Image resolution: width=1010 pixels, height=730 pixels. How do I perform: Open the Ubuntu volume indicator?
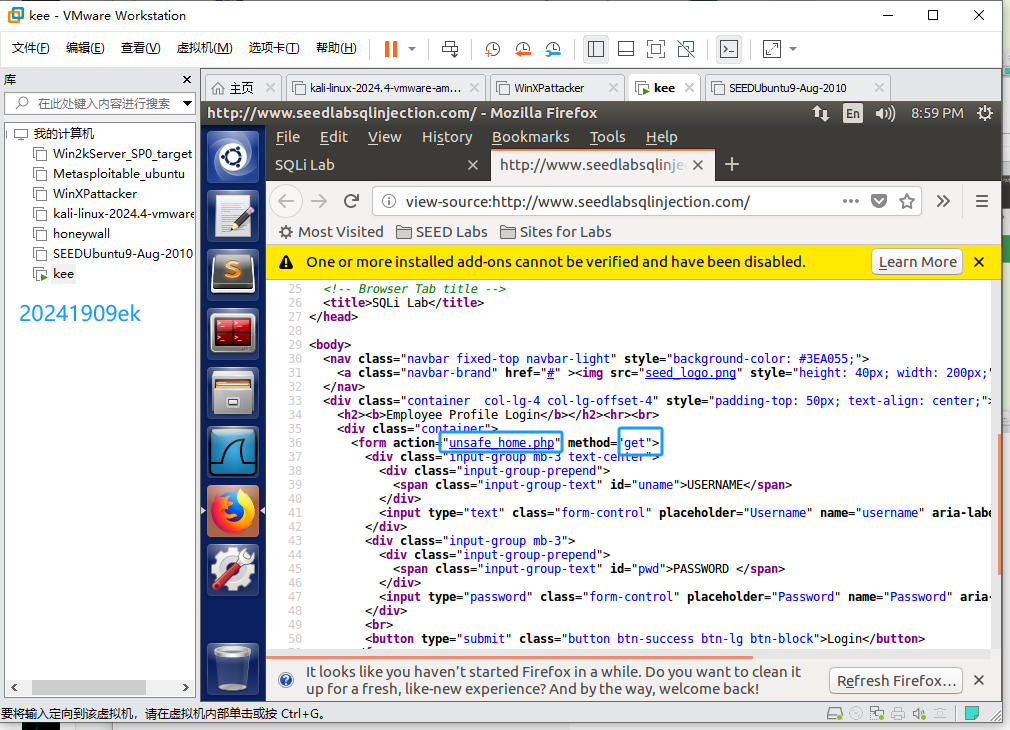click(884, 113)
